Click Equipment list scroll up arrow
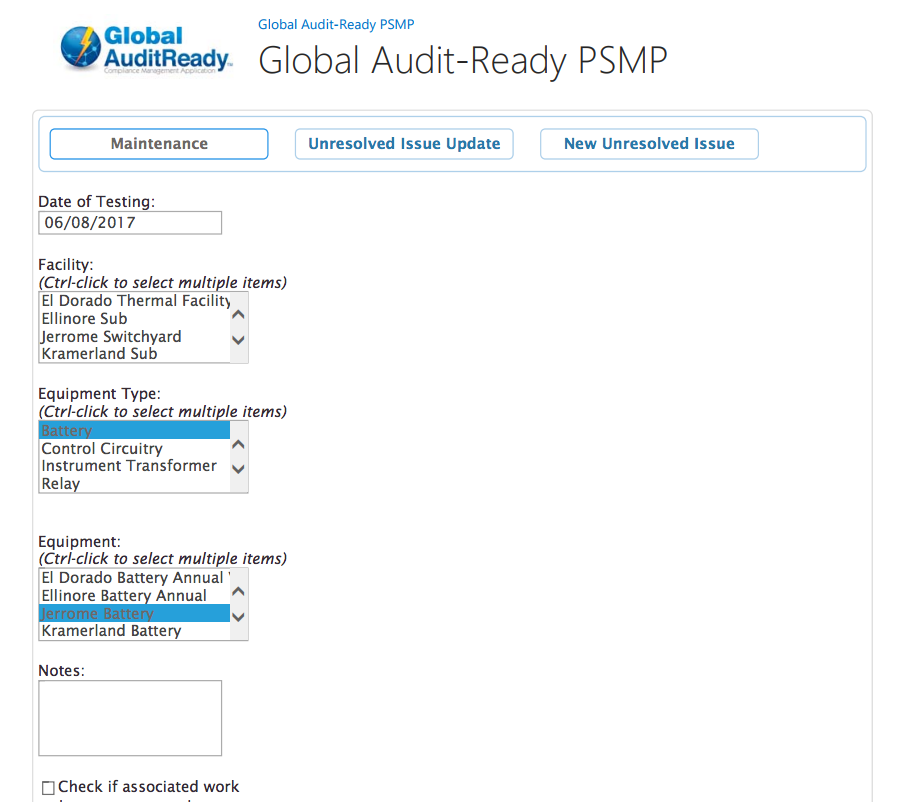 point(238,592)
